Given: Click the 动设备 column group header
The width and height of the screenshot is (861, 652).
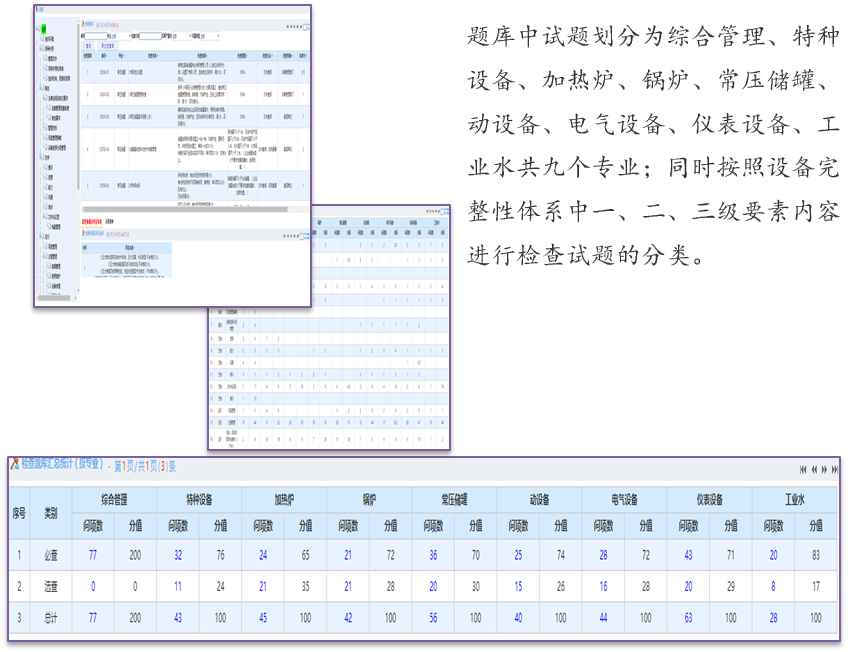Looking at the screenshot, I should pos(540,499).
